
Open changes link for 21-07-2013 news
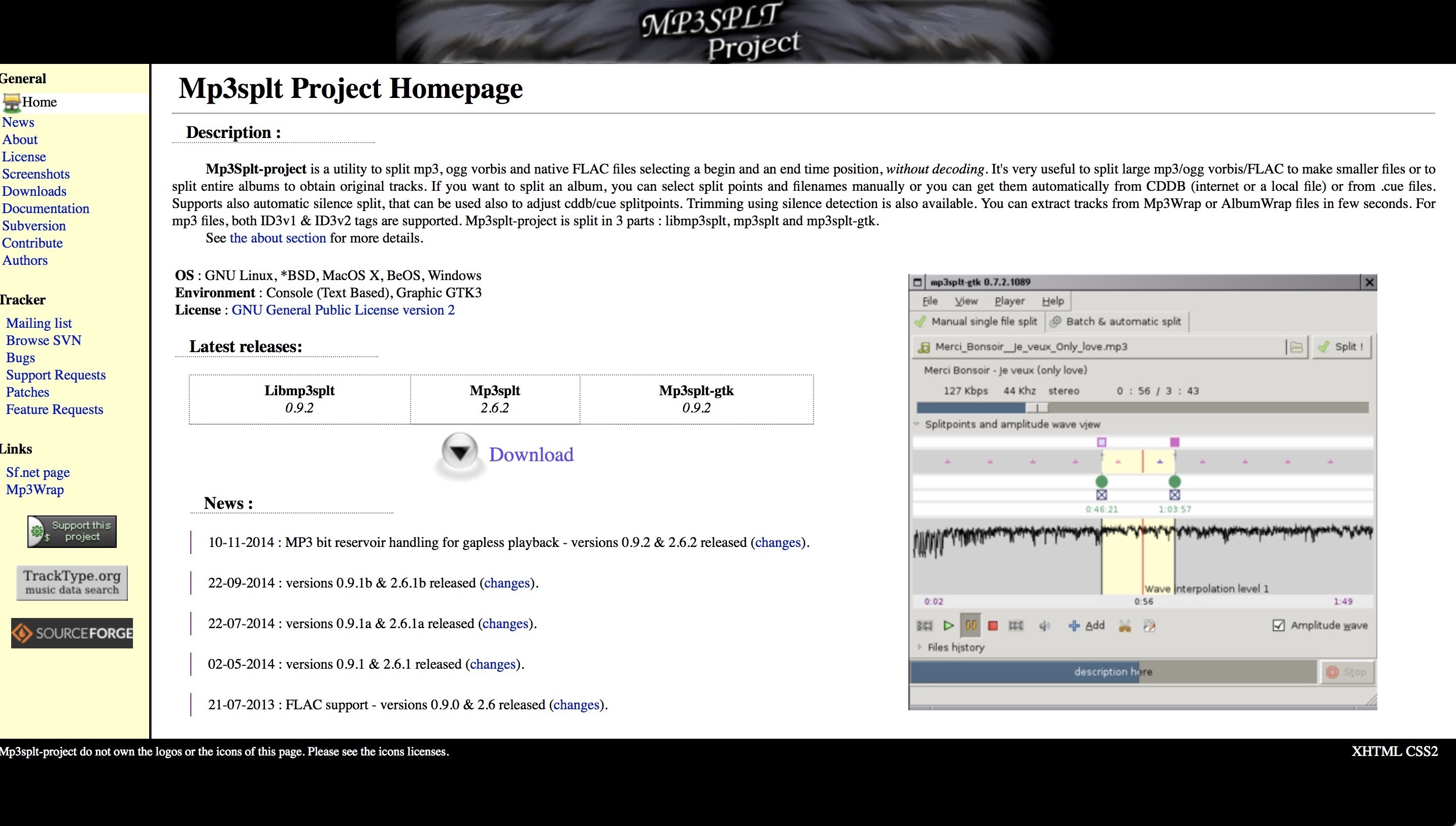coord(577,705)
